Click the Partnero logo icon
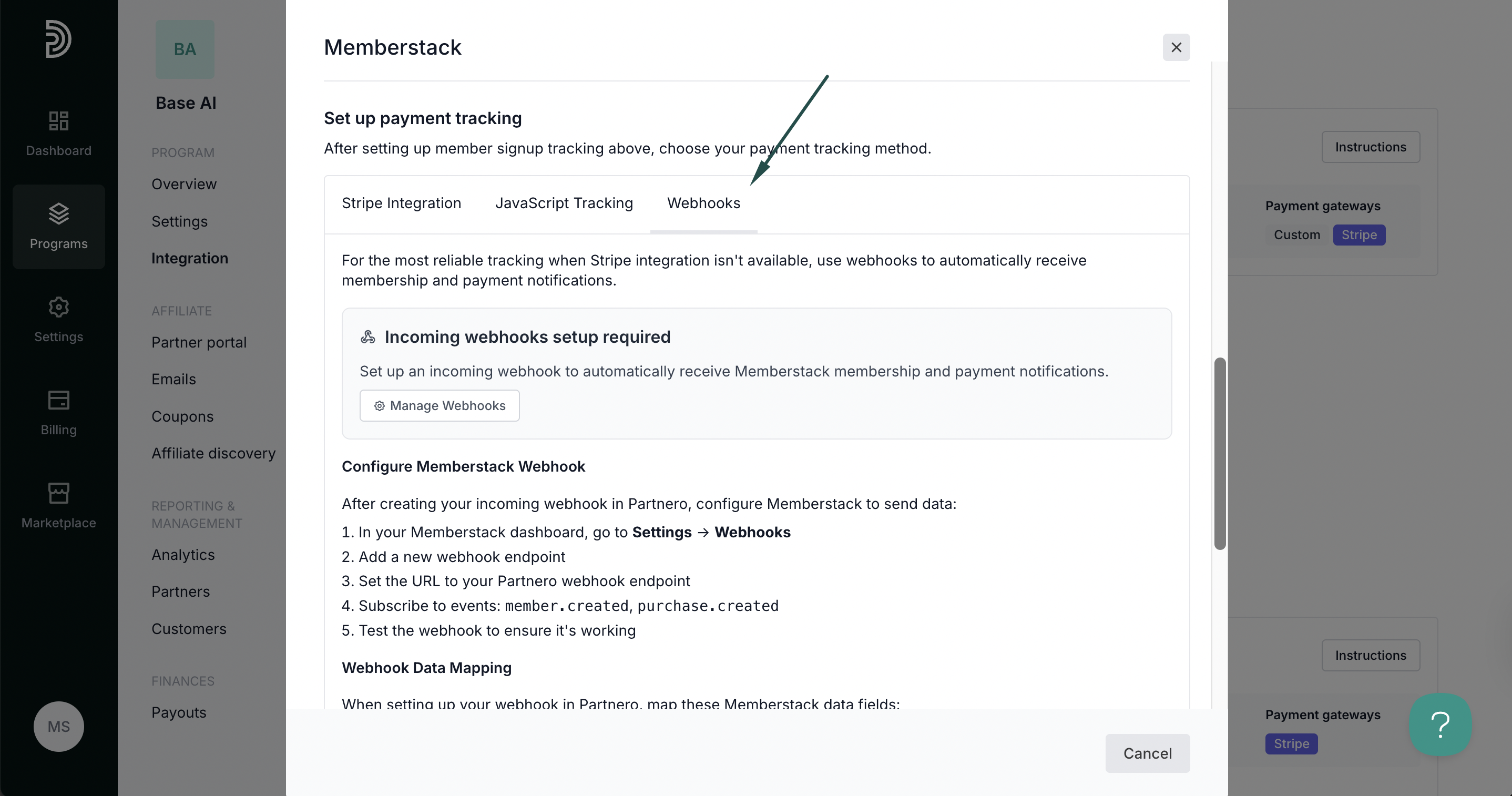The image size is (1512, 796). point(59,39)
